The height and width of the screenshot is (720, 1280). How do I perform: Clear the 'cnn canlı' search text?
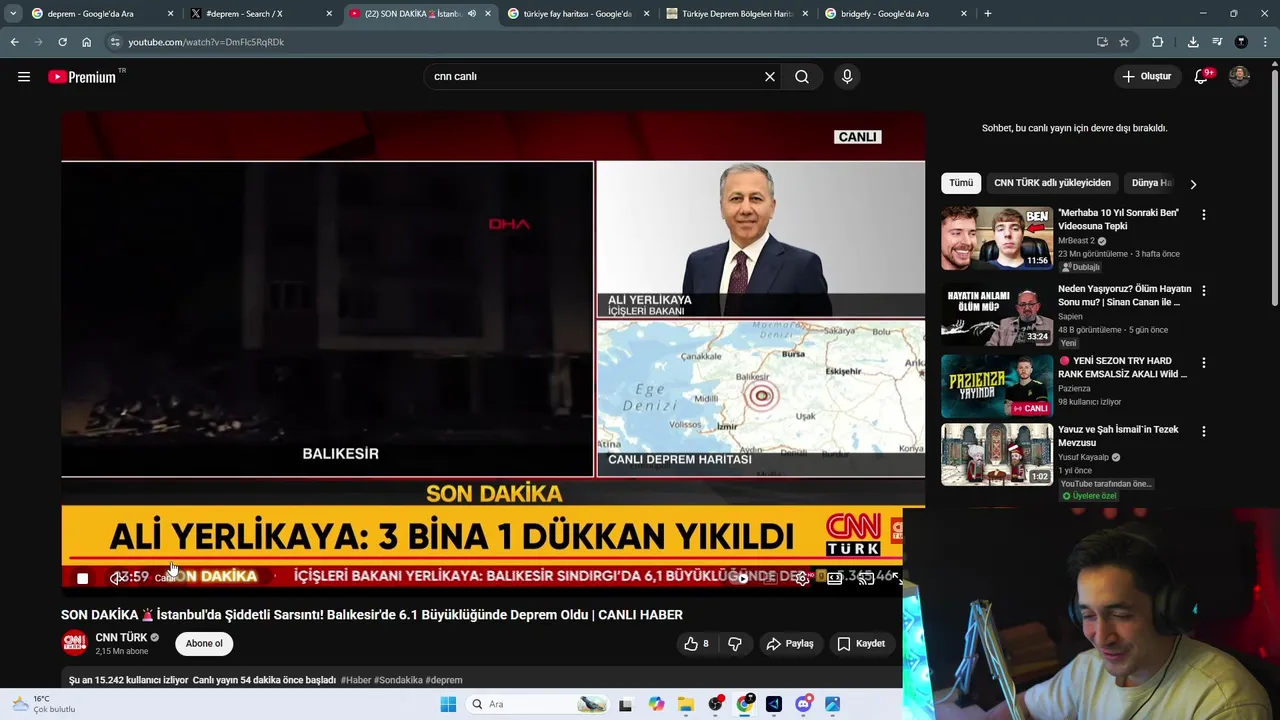770,77
